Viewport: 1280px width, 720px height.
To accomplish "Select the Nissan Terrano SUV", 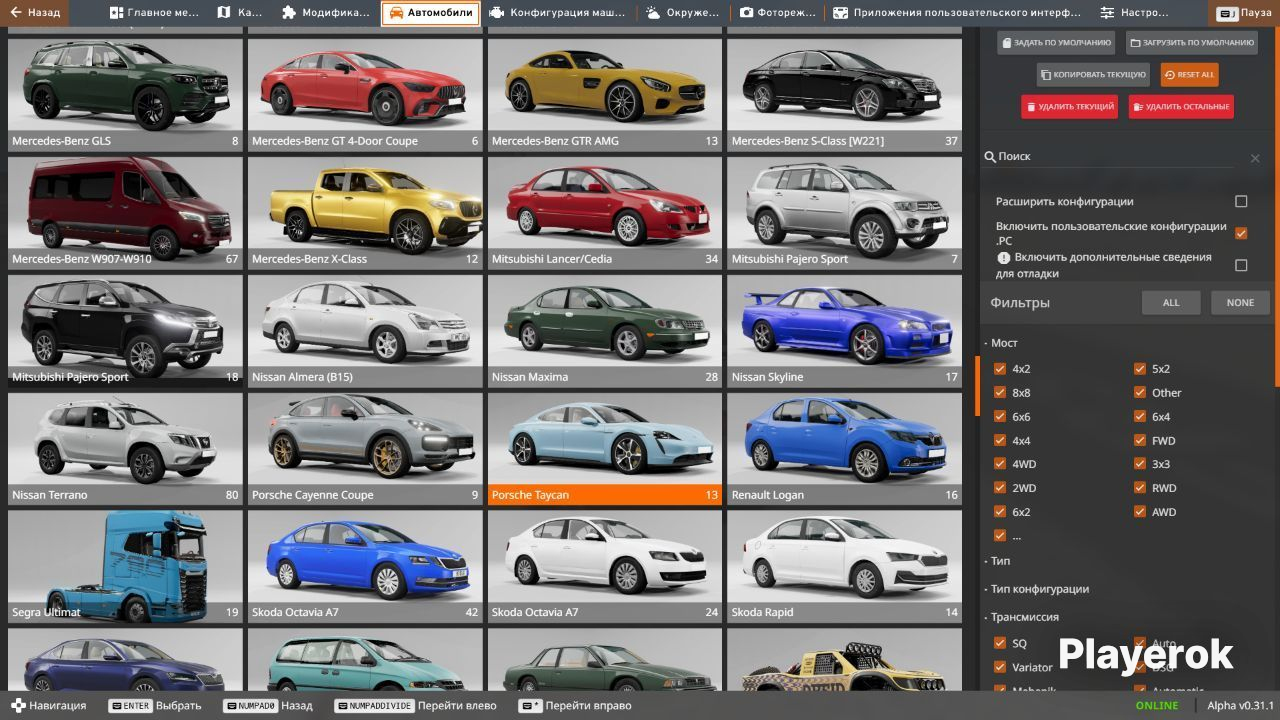I will (x=125, y=449).
